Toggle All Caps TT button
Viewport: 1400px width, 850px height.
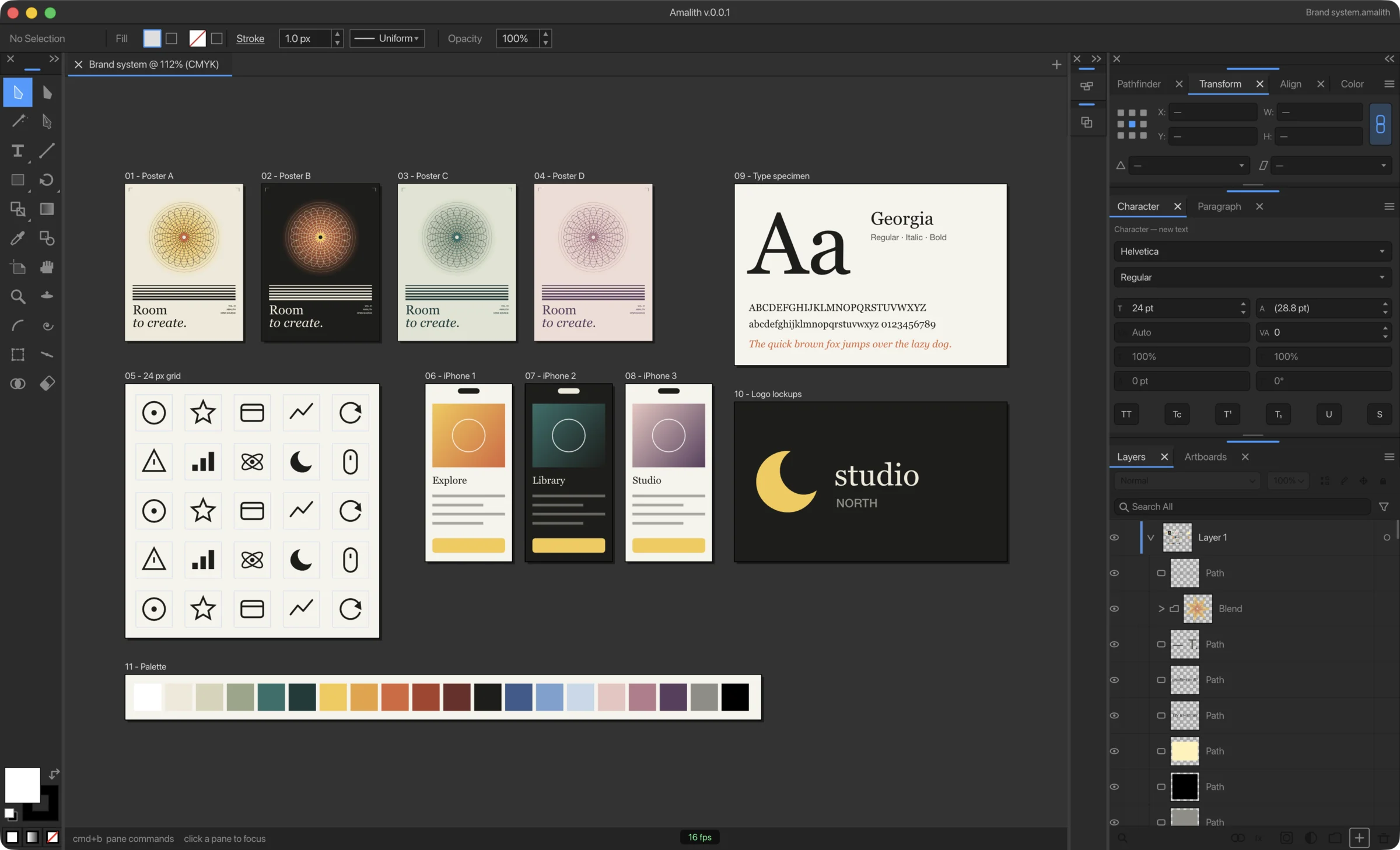tap(1126, 415)
